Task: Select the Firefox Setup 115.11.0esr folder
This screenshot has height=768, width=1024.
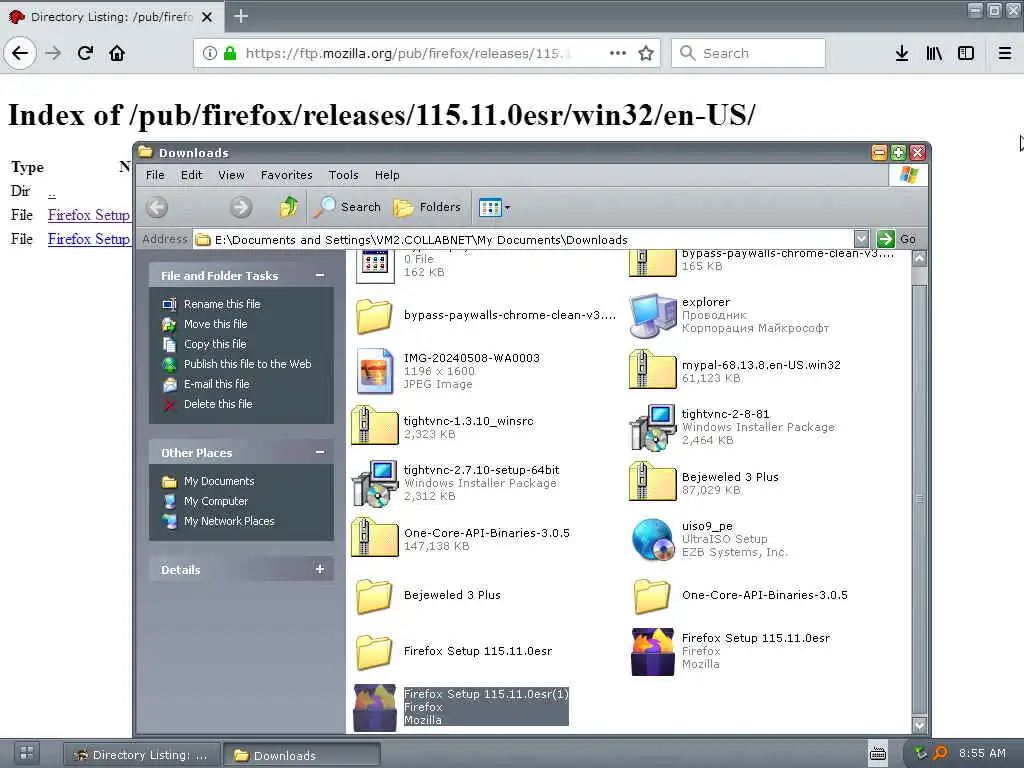Action: pyautogui.click(x=455, y=651)
